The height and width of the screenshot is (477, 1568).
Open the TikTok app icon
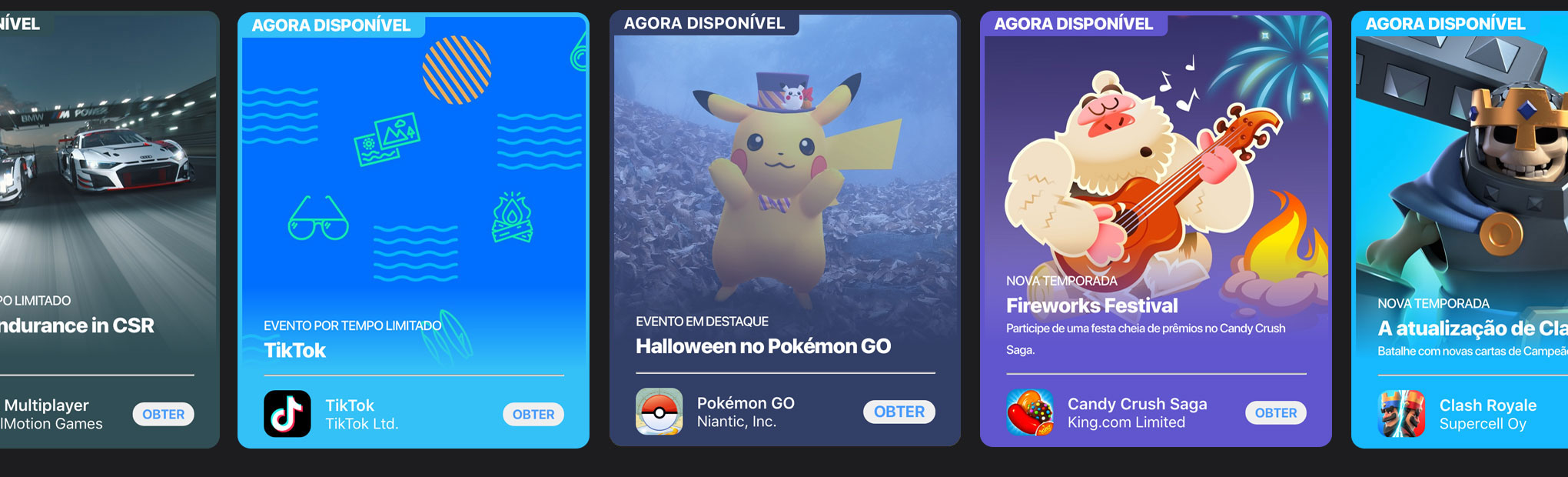[287, 414]
